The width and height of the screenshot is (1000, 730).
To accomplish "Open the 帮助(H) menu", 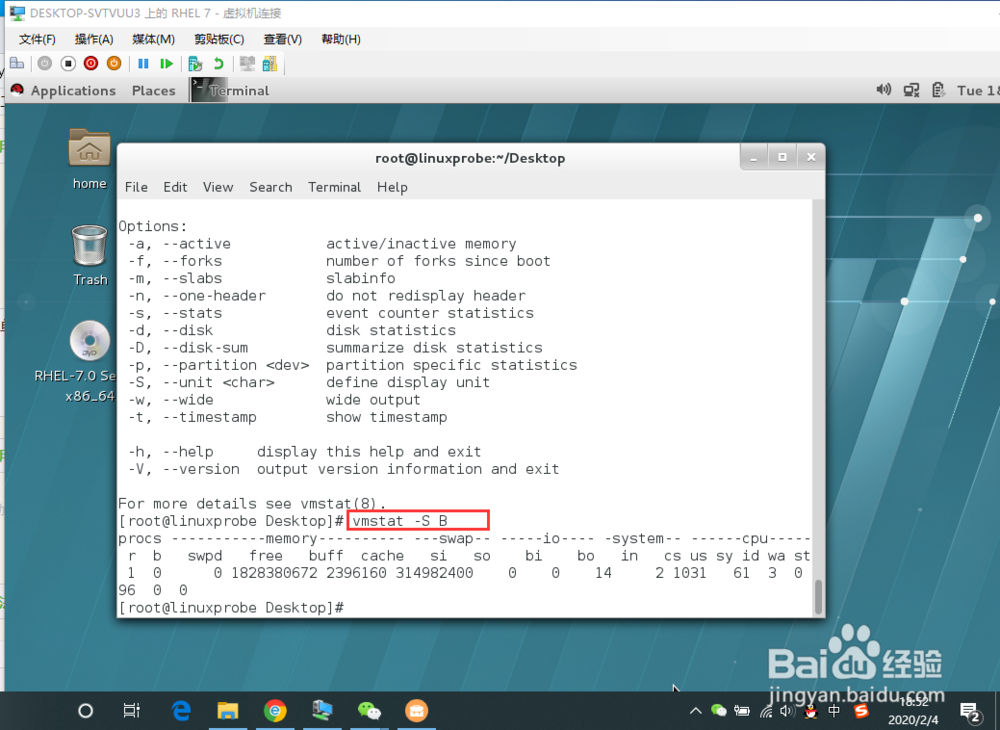I will coord(341,40).
